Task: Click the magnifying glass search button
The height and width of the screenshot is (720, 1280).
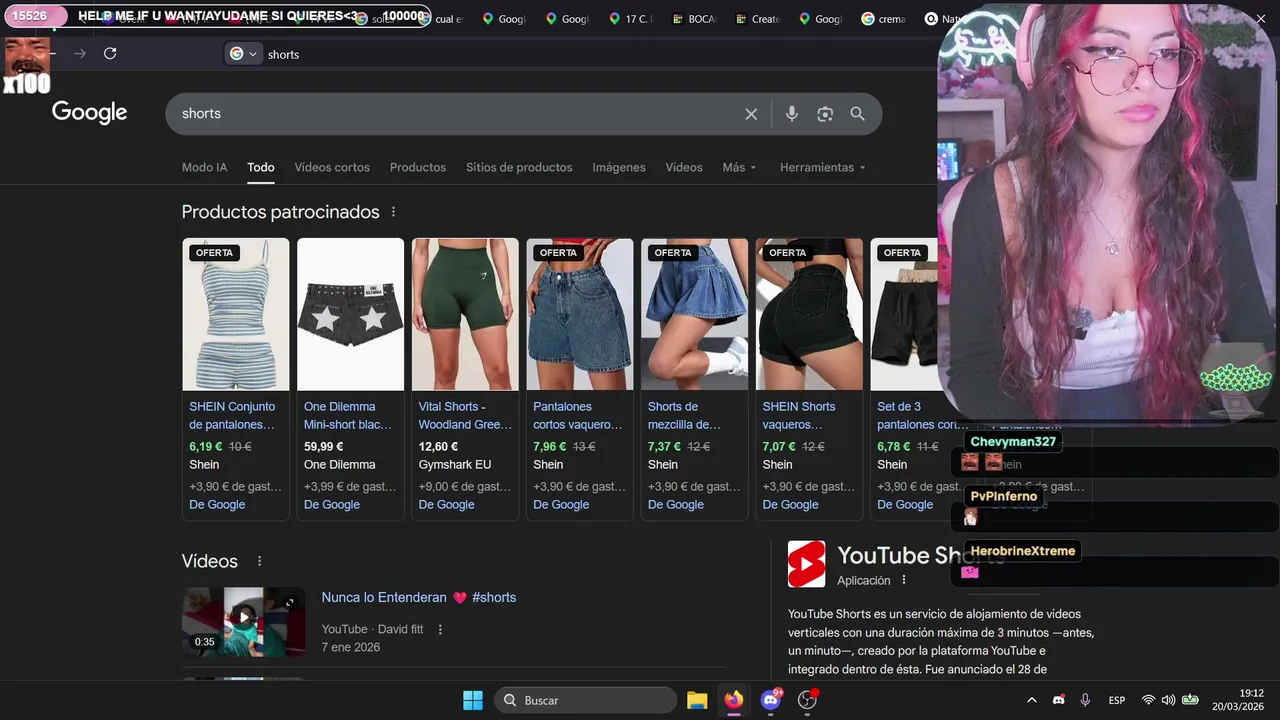Action: tap(857, 114)
